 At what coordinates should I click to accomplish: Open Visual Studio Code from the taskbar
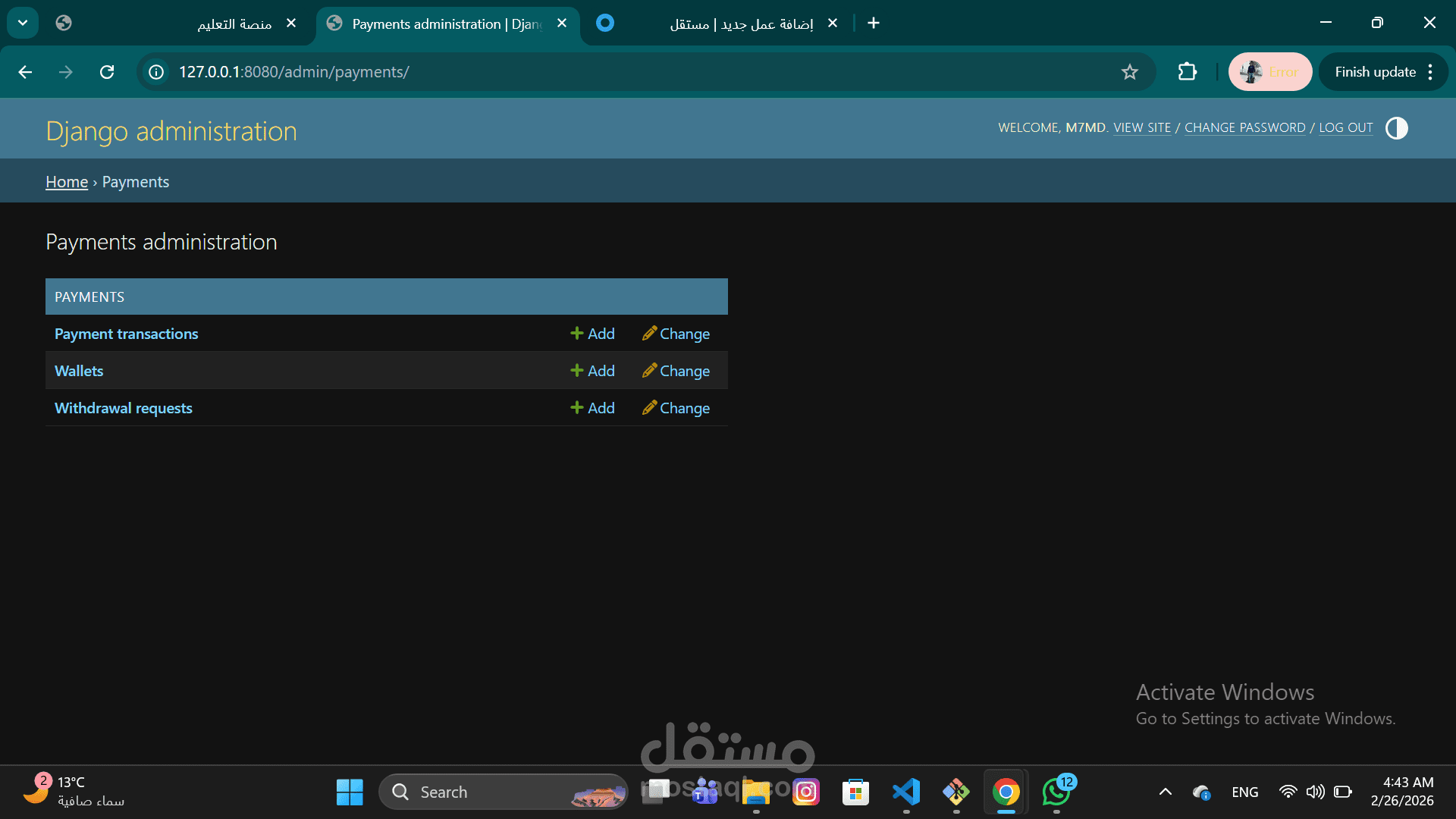pyautogui.click(x=905, y=792)
